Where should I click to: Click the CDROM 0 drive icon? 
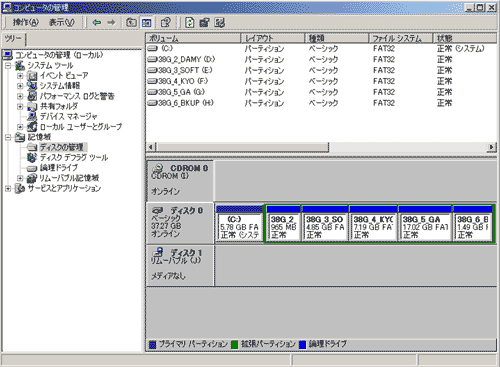[x=158, y=168]
